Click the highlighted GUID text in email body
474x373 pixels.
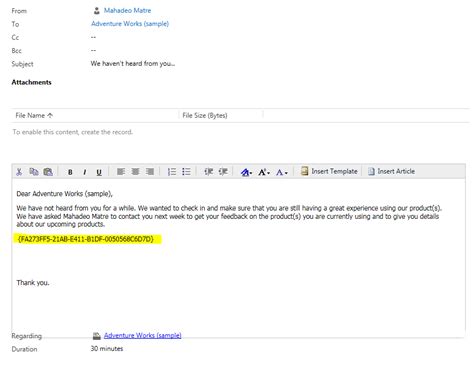[86, 239]
